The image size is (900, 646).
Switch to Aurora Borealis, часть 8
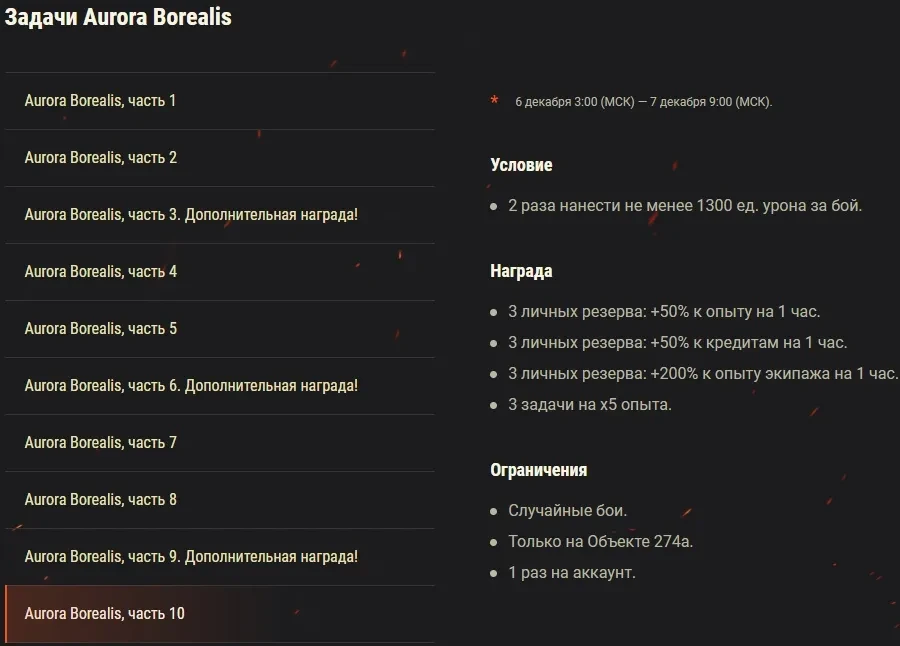101,500
